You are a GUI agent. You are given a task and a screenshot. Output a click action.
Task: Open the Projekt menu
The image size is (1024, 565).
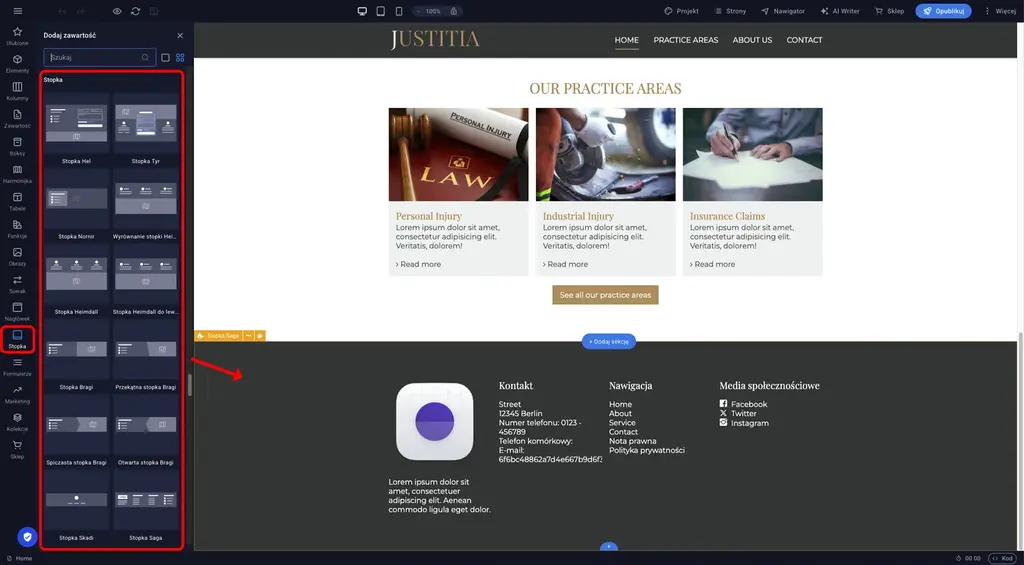(x=681, y=11)
